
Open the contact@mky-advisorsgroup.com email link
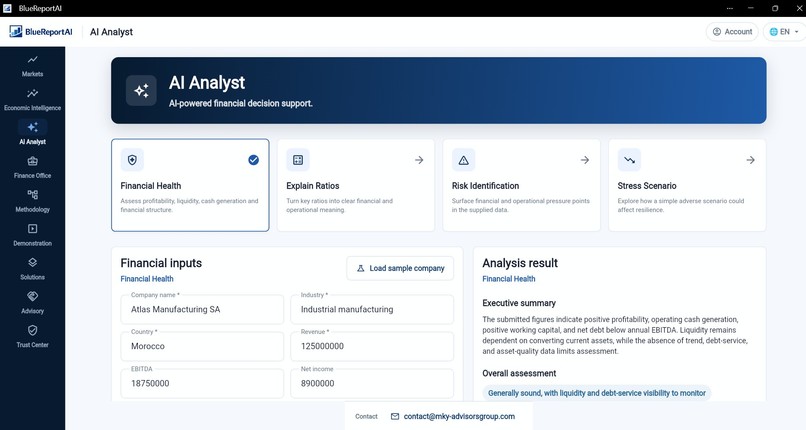(x=459, y=416)
